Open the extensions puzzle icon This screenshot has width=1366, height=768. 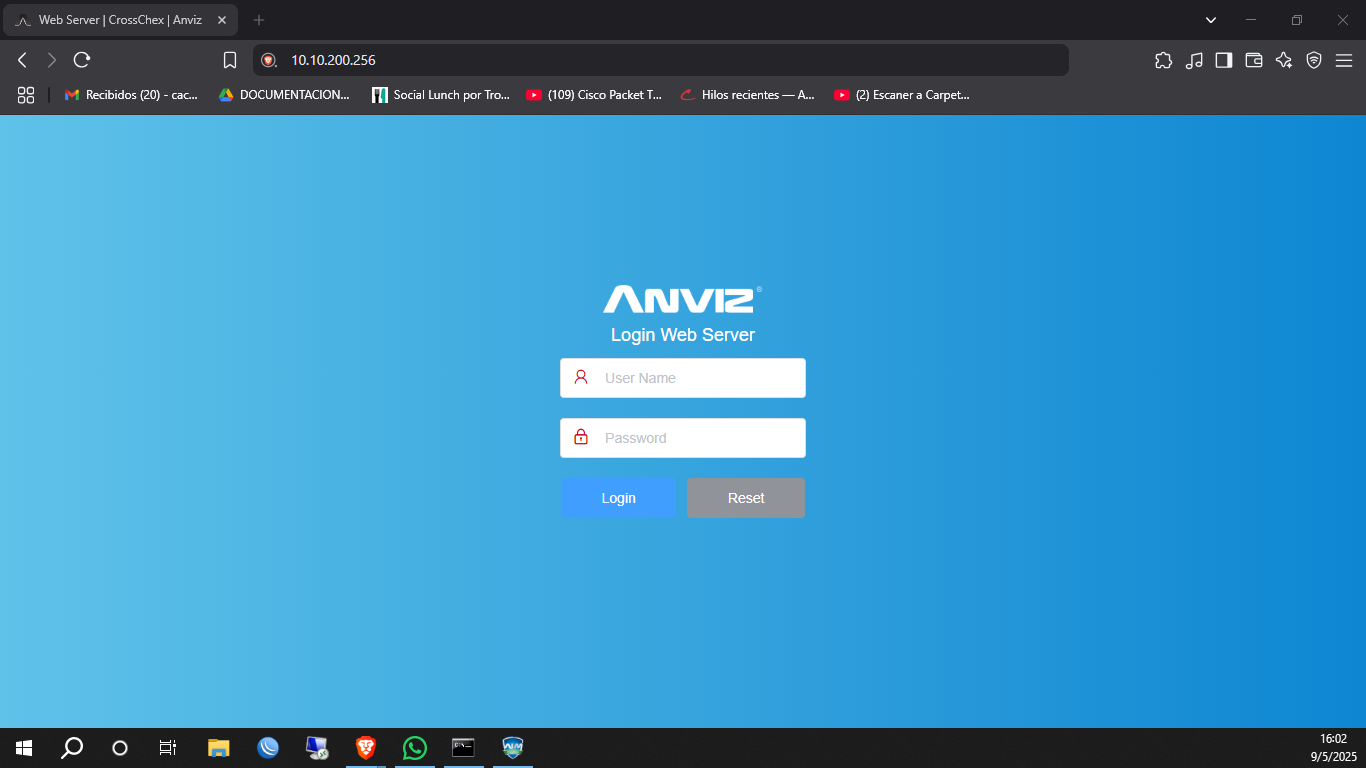[1163, 60]
